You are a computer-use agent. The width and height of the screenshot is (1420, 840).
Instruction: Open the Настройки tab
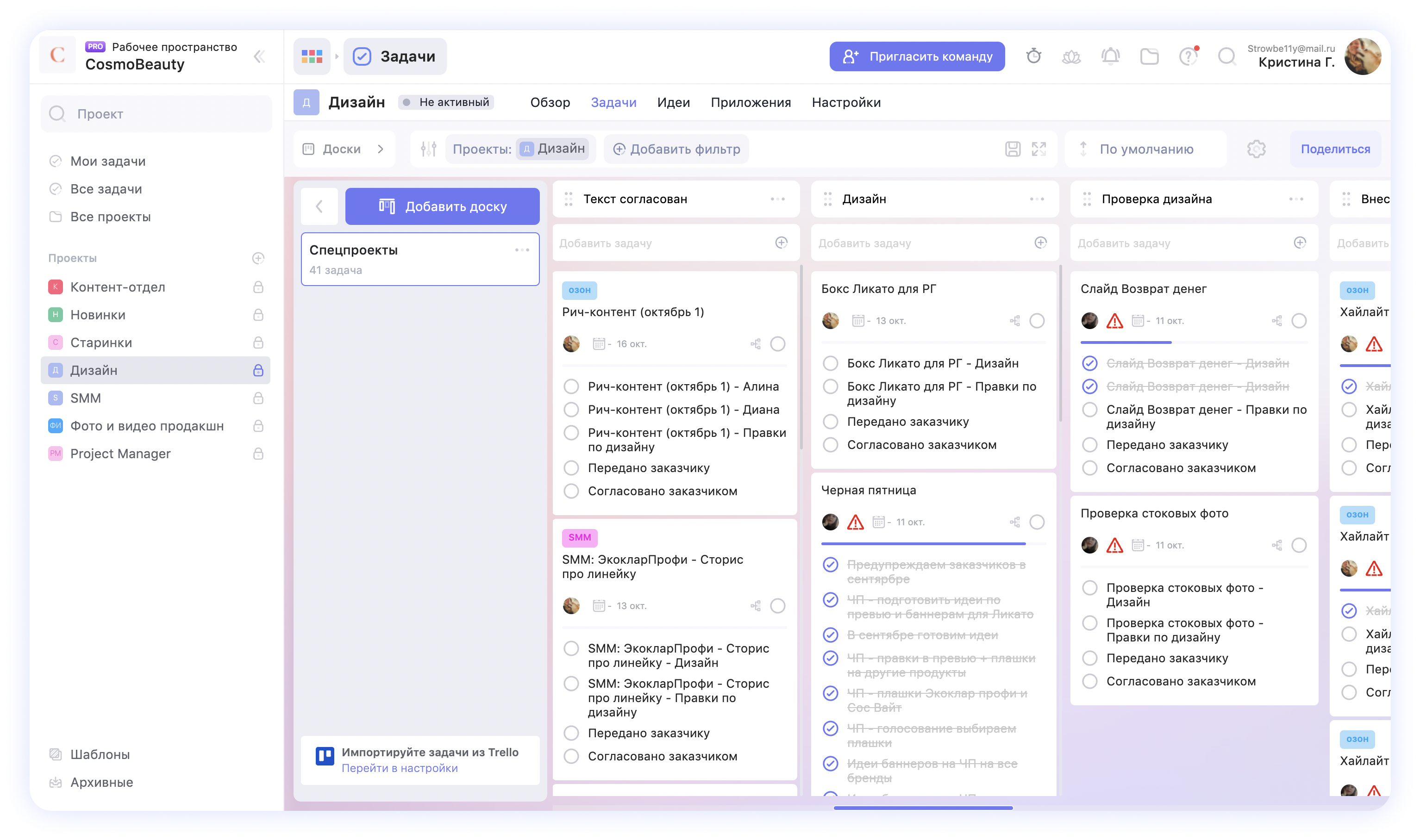pos(846,102)
